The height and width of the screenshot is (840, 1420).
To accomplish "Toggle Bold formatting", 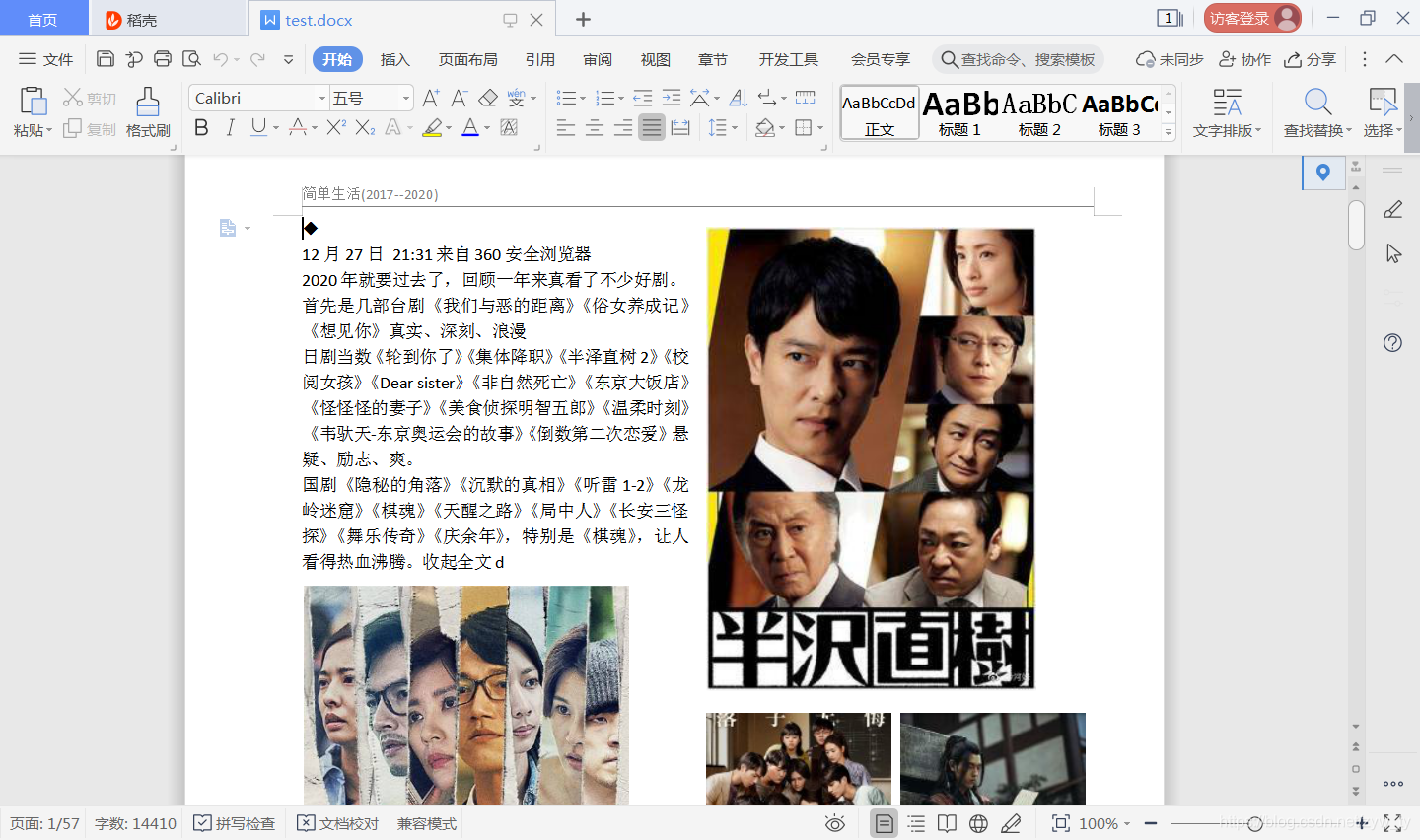I will 201,127.
